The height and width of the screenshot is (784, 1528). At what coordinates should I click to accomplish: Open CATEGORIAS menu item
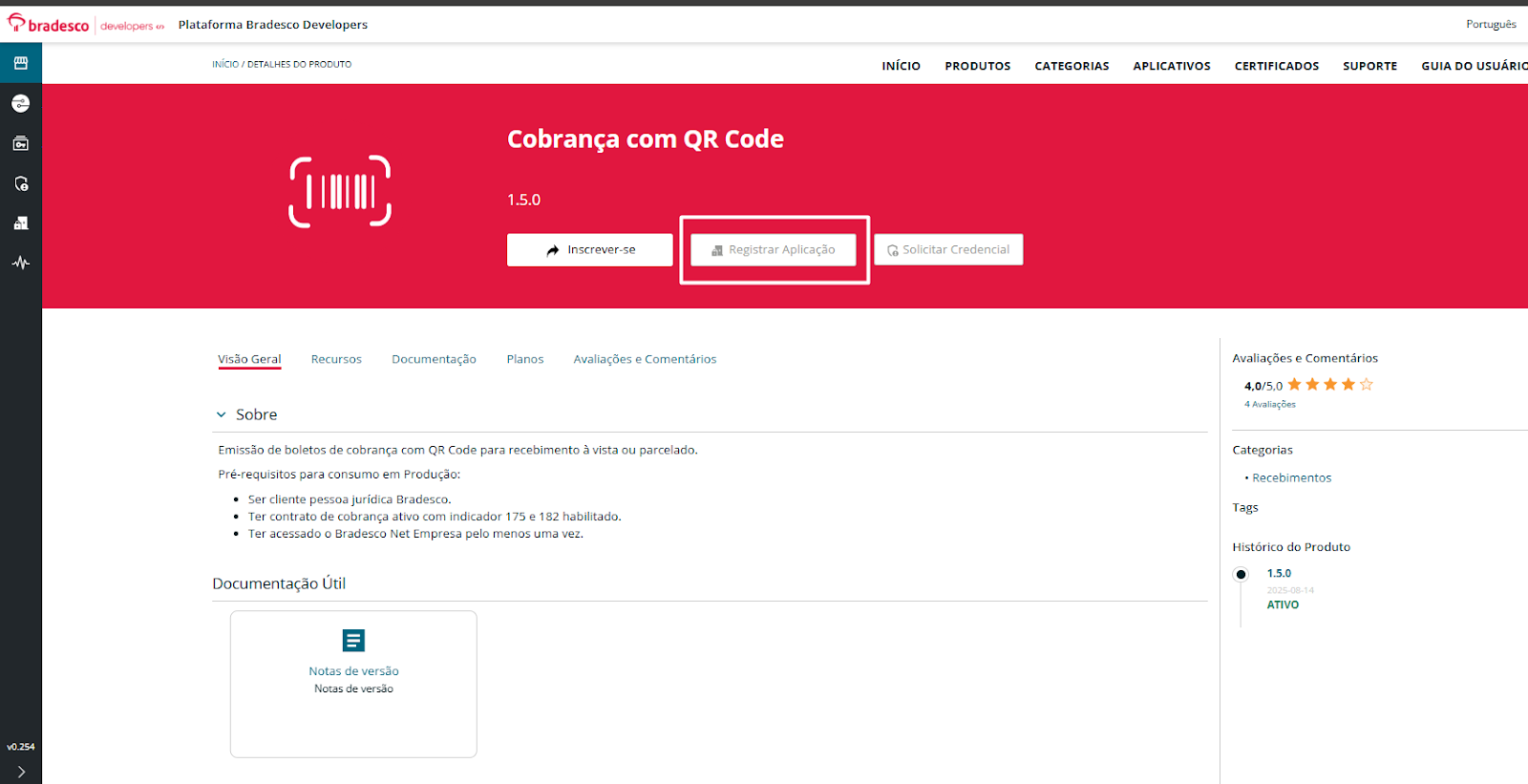coord(1072,66)
